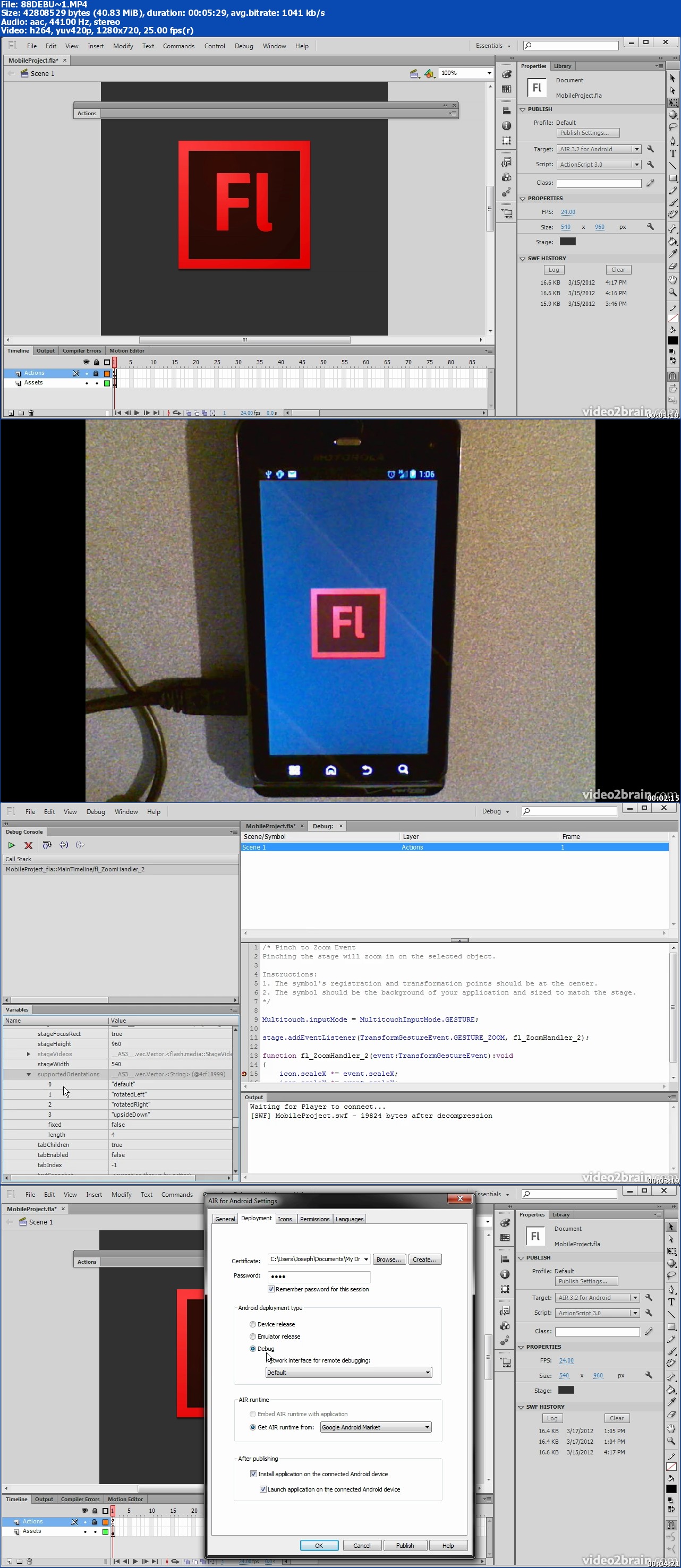Click the wrench icon next to Target in top window
Screen dimensions: 681x1568
click(650, 149)
